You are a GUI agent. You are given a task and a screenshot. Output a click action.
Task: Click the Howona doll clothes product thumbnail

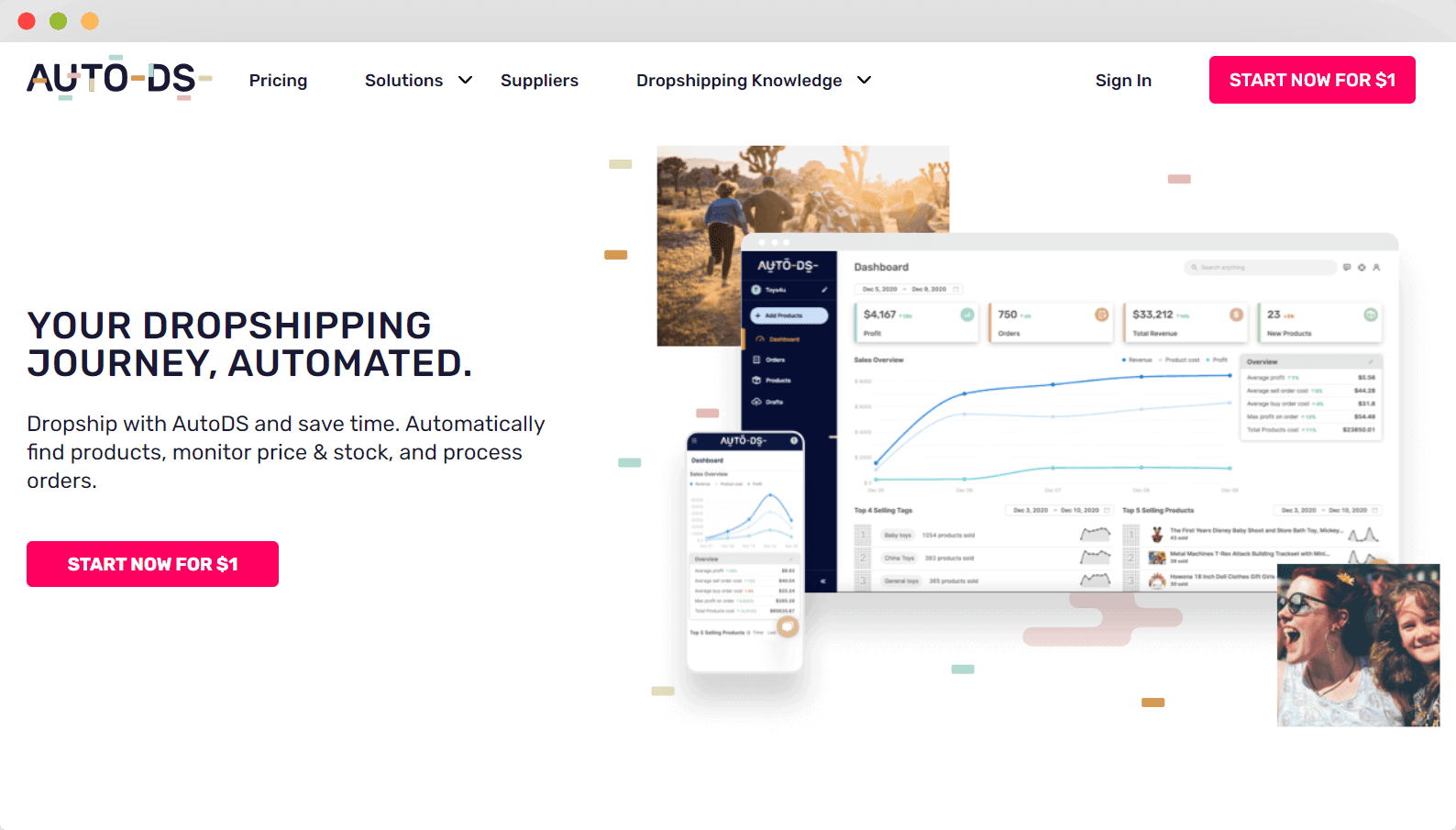(1157, 580)
